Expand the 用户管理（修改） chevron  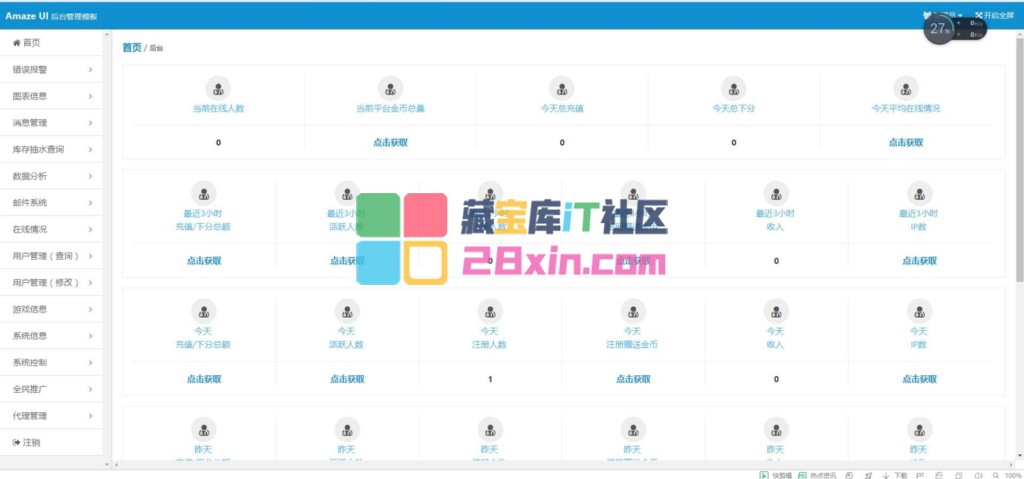coord(90,283)
